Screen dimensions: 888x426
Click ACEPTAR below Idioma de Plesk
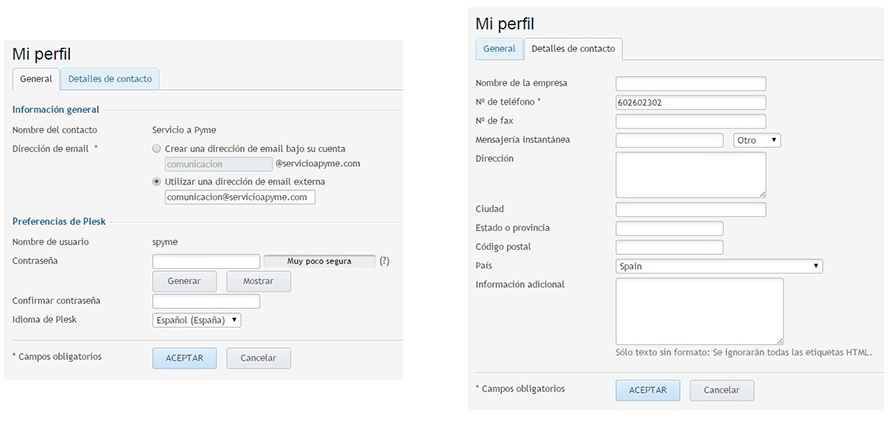coord(184,358)
